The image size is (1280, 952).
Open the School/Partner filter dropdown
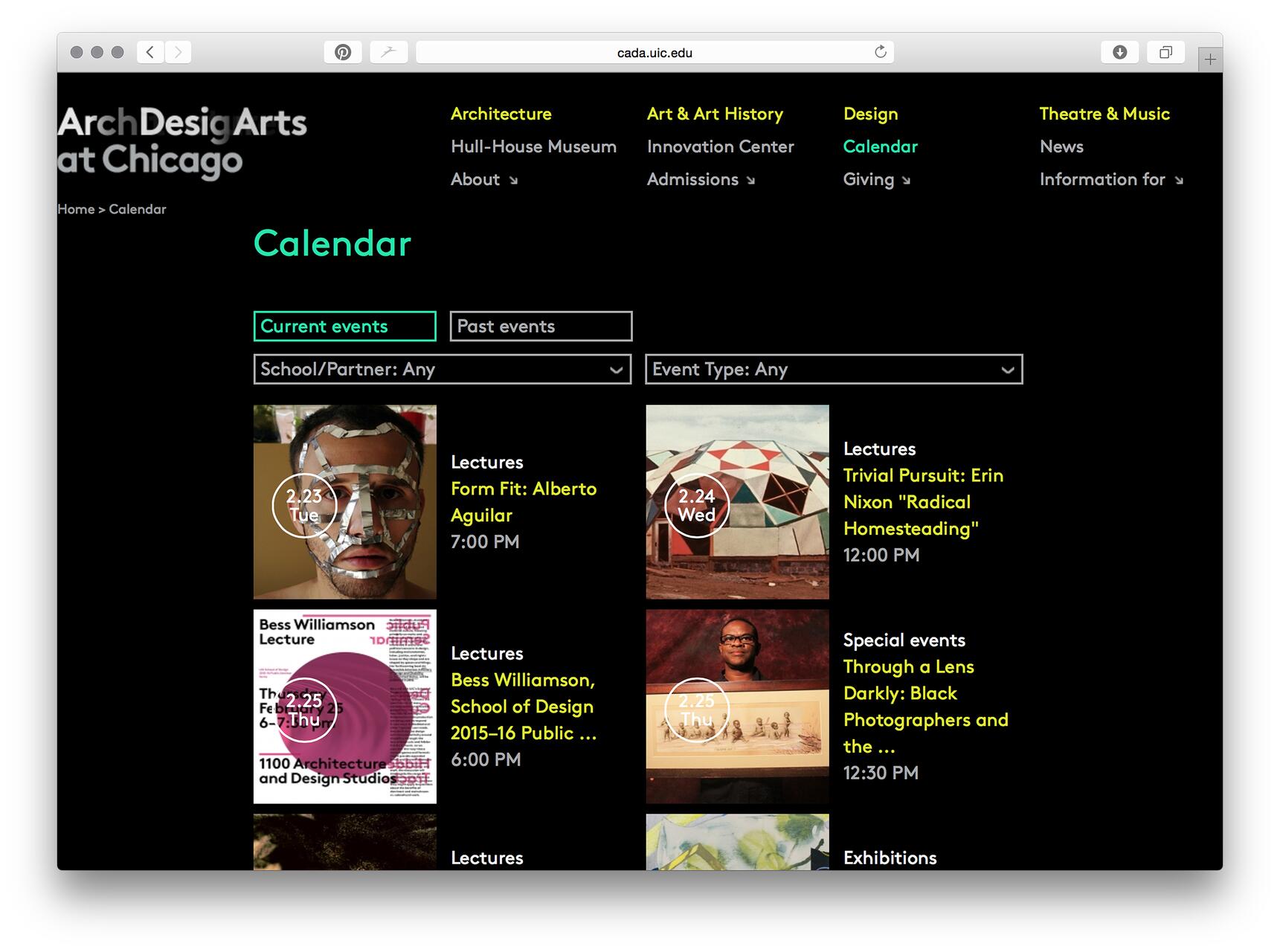[x=442, y=369]
